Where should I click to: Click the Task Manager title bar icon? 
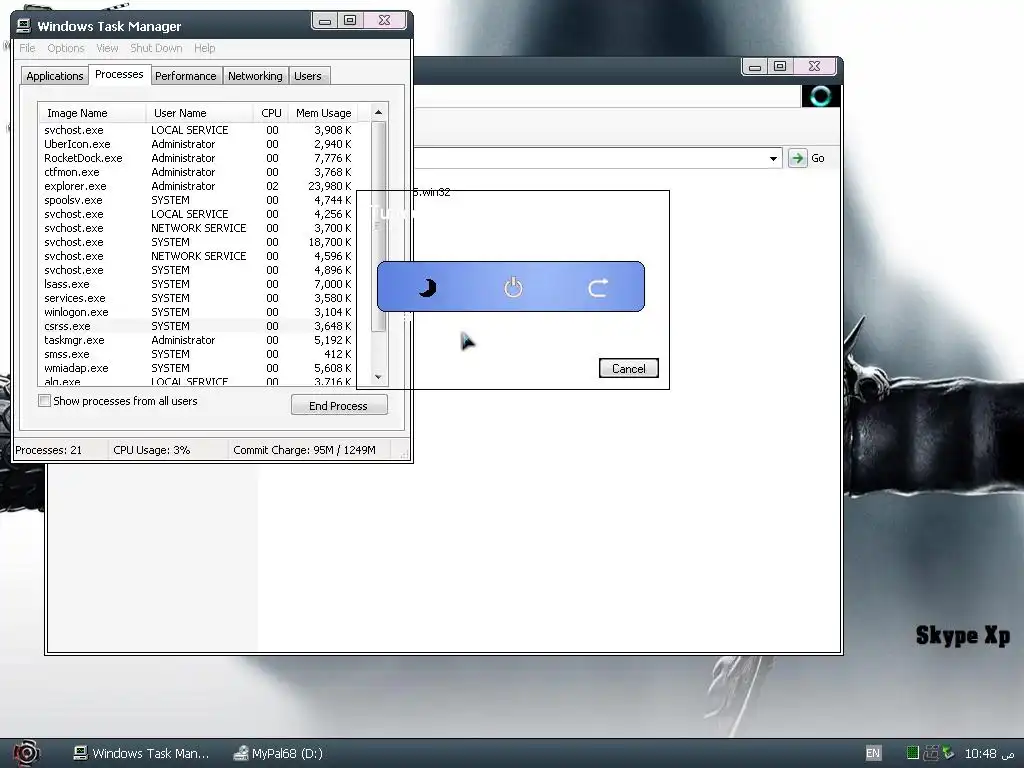[x=24, y=25]
